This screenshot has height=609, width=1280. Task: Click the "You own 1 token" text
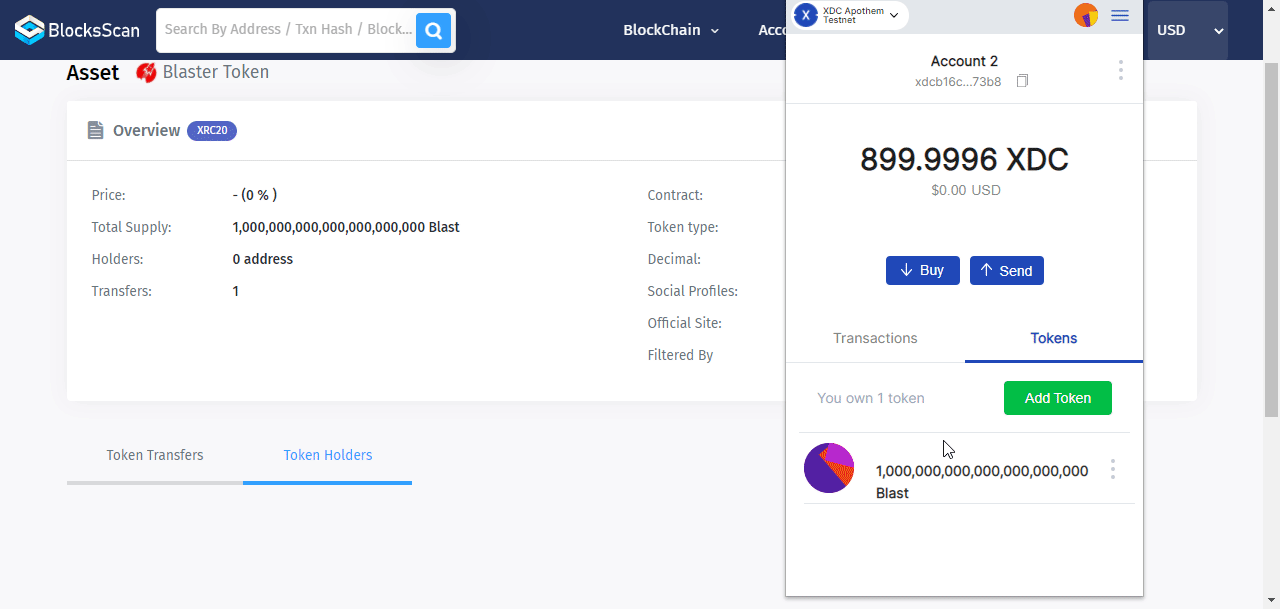click(871, 398)
